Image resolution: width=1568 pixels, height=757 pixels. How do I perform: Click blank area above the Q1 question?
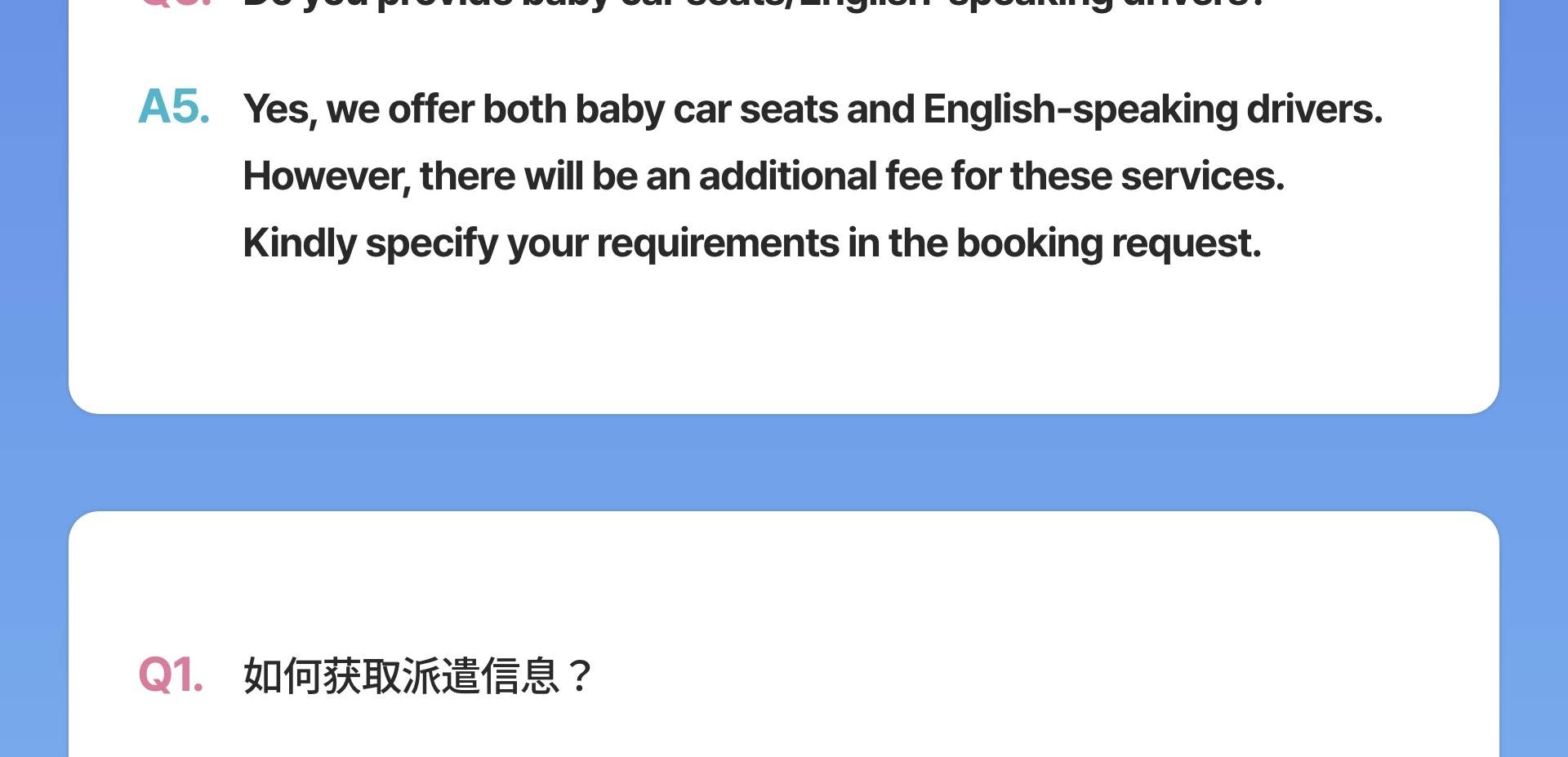784,580
